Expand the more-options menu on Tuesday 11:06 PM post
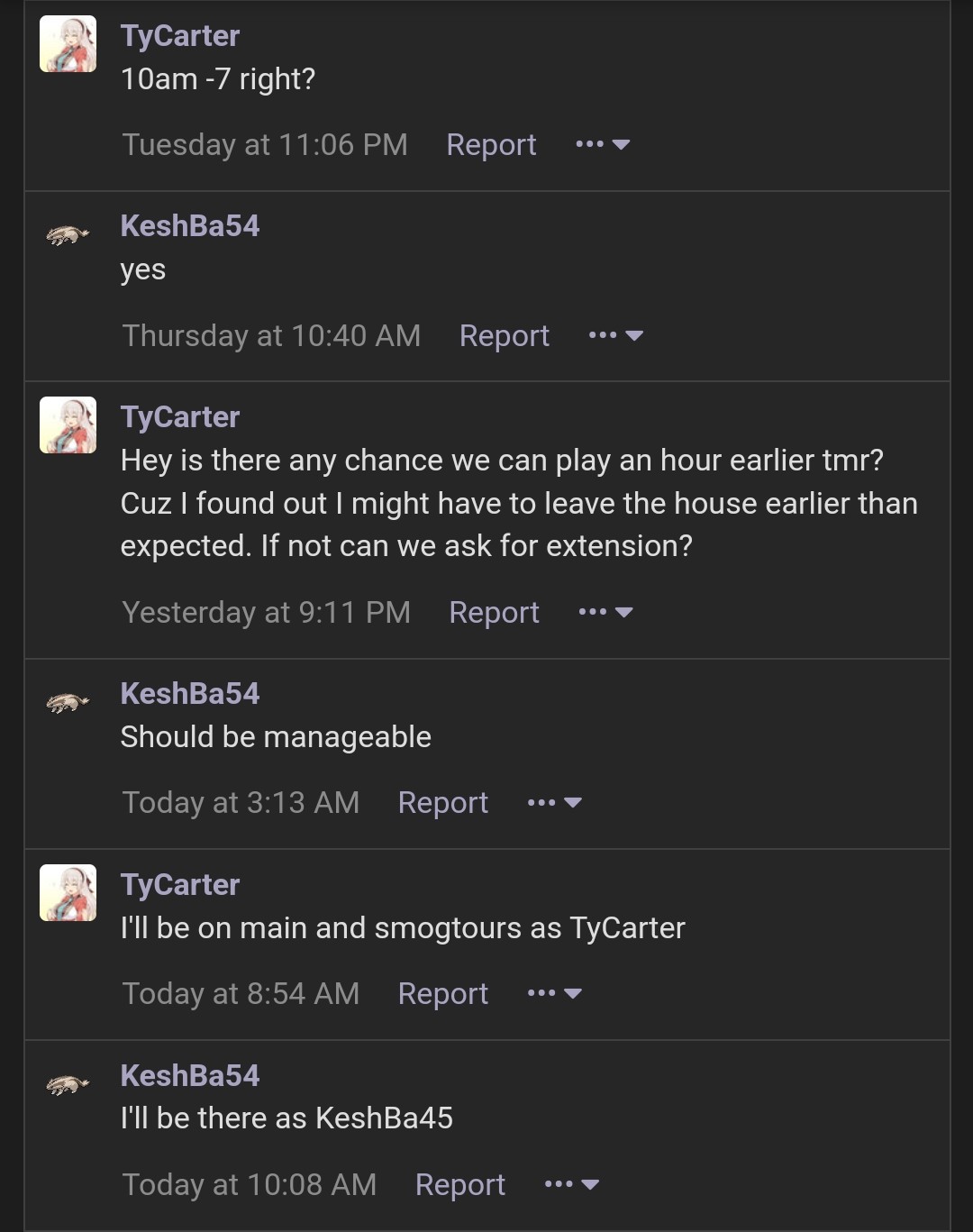The height and width of the screenshot is (1232, 973). (603, 144)
